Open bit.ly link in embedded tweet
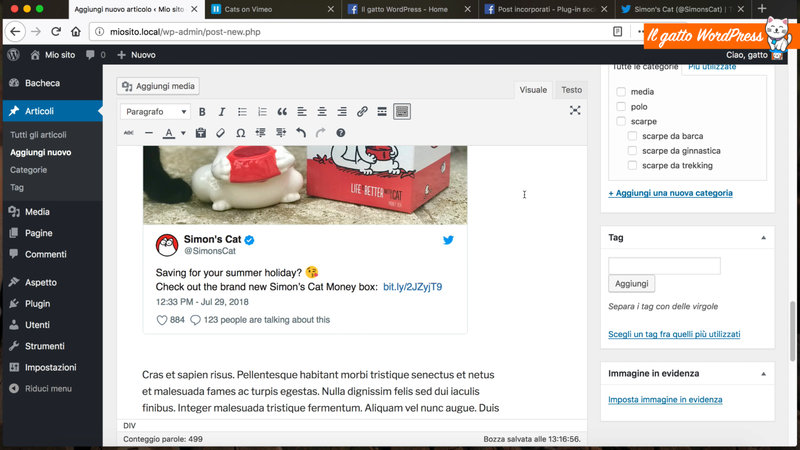The height and width of the screenshot is (450, 800). [412, 287]
